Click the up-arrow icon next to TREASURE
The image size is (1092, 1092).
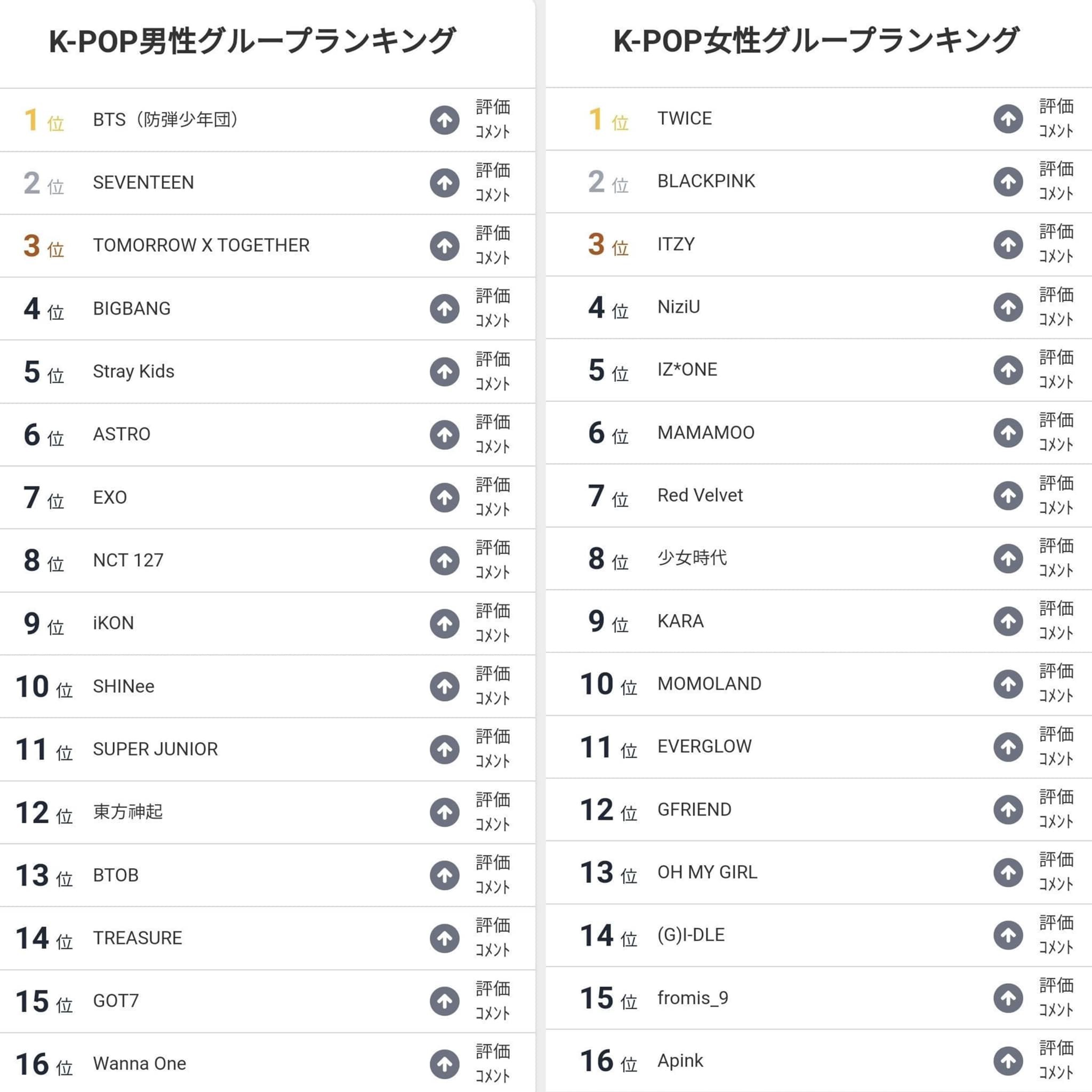coord(444,938)
